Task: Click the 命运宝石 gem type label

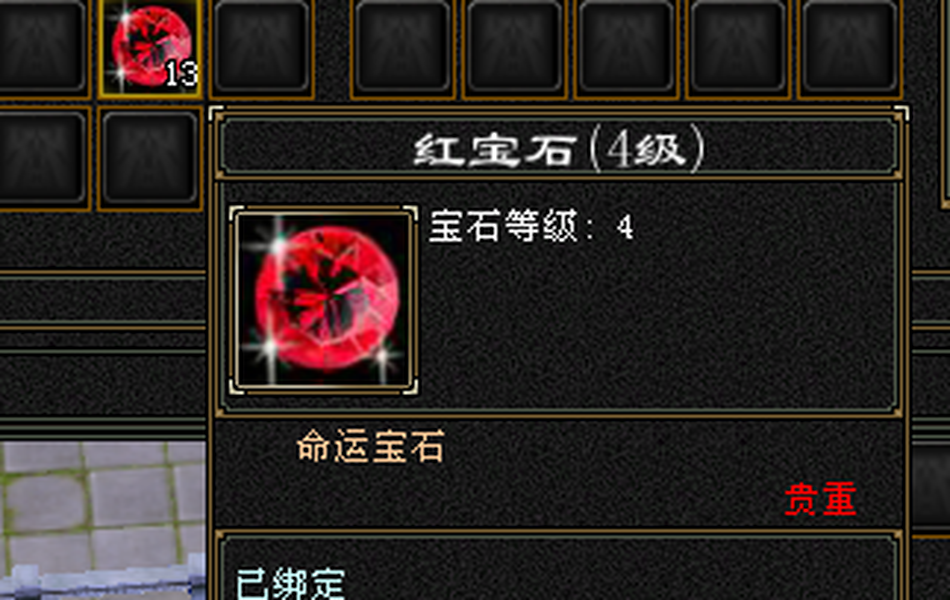Action: coord(371,446)
